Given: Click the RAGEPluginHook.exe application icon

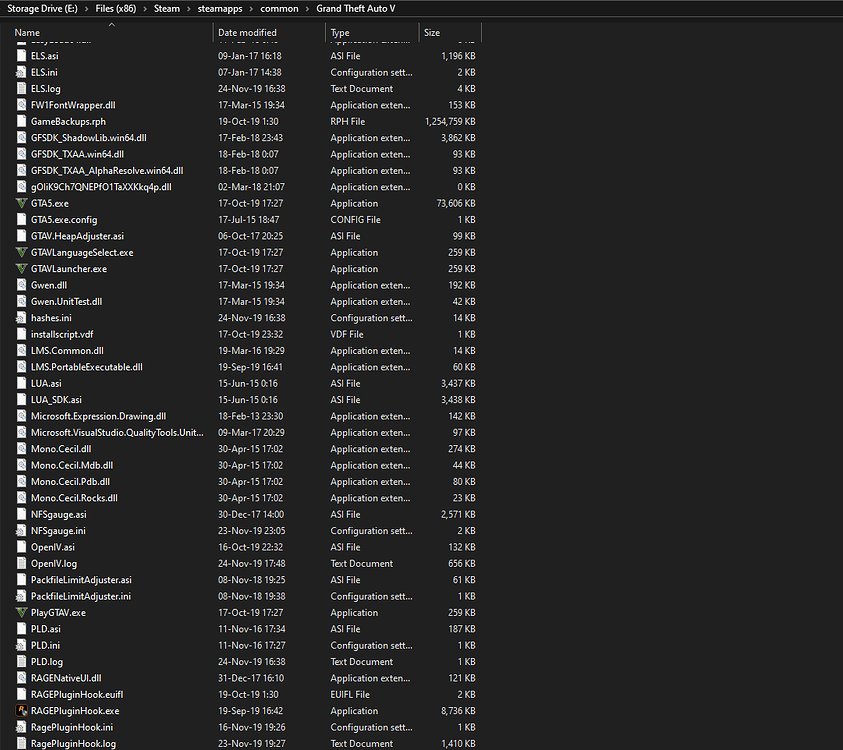Looking at the screenshot, I should click(x=22, y=711).
